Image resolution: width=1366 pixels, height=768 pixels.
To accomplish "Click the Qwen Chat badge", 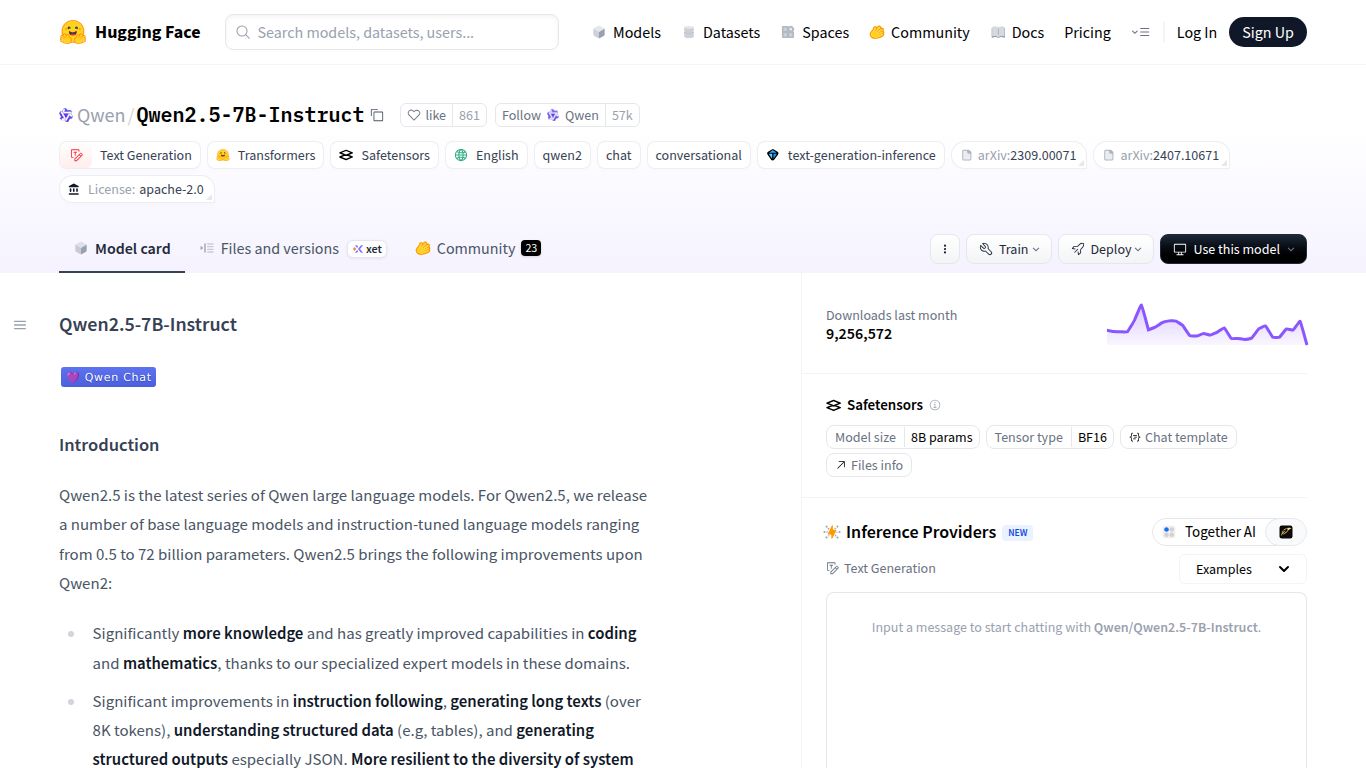I will (108, 377).
